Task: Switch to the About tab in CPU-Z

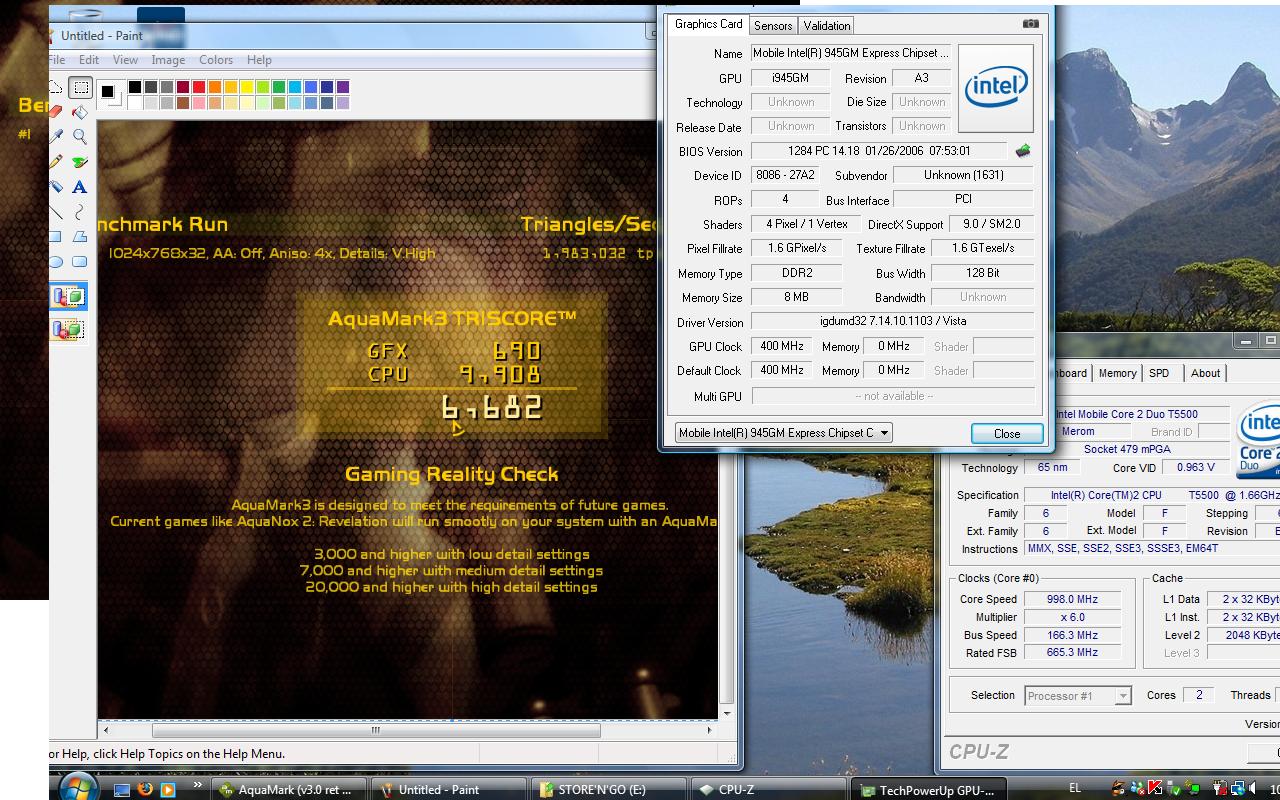Action: coord(1205,373)
